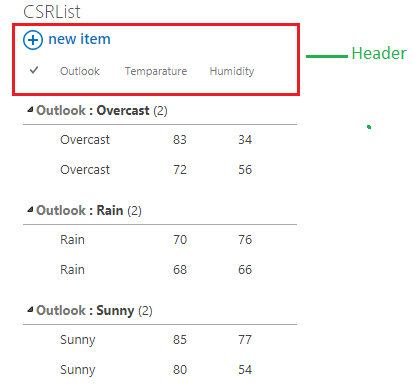Select the Sunny row with temperature 85
This screenshot has width=416, height=384.
point(160,340)
